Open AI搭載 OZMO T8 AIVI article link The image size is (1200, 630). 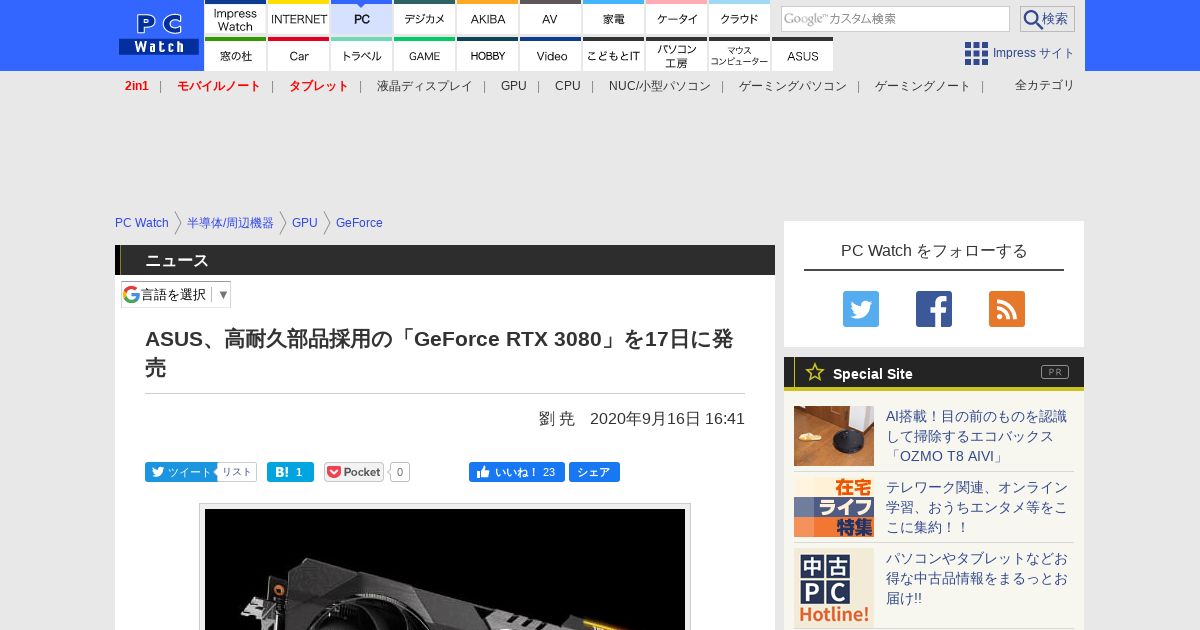point(976,436)
